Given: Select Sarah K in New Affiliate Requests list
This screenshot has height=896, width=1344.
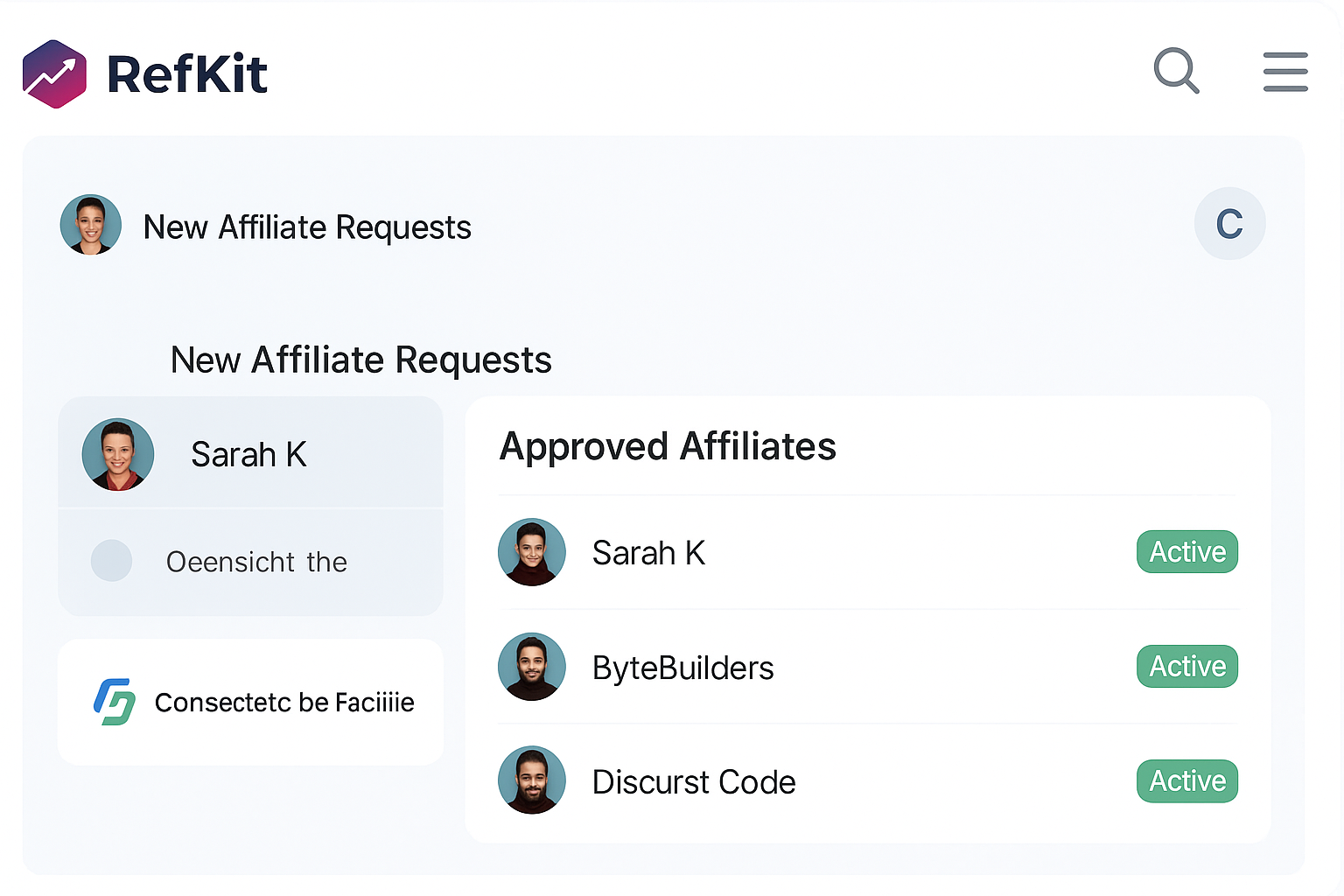Looking at the screenshot, I should click(250, 453).
